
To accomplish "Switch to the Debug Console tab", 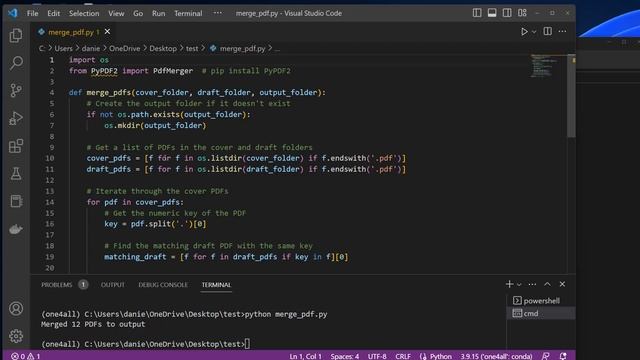I will pyautogui.click(x=163, y=284).
